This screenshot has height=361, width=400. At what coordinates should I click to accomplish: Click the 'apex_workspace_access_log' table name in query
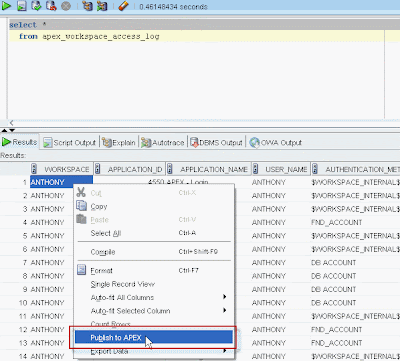coord(101,36)
